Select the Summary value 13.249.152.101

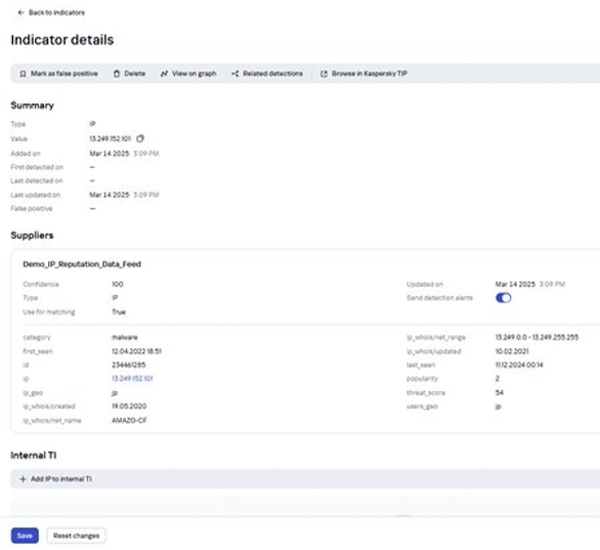(110, 139)
